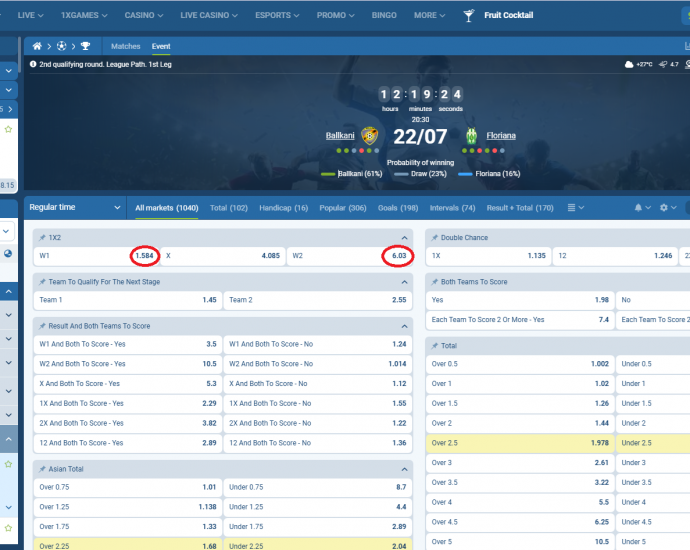The height and width of the screenshot is (550, 690).
Task: Select the Event tab
Action: [x=161, y=46]
